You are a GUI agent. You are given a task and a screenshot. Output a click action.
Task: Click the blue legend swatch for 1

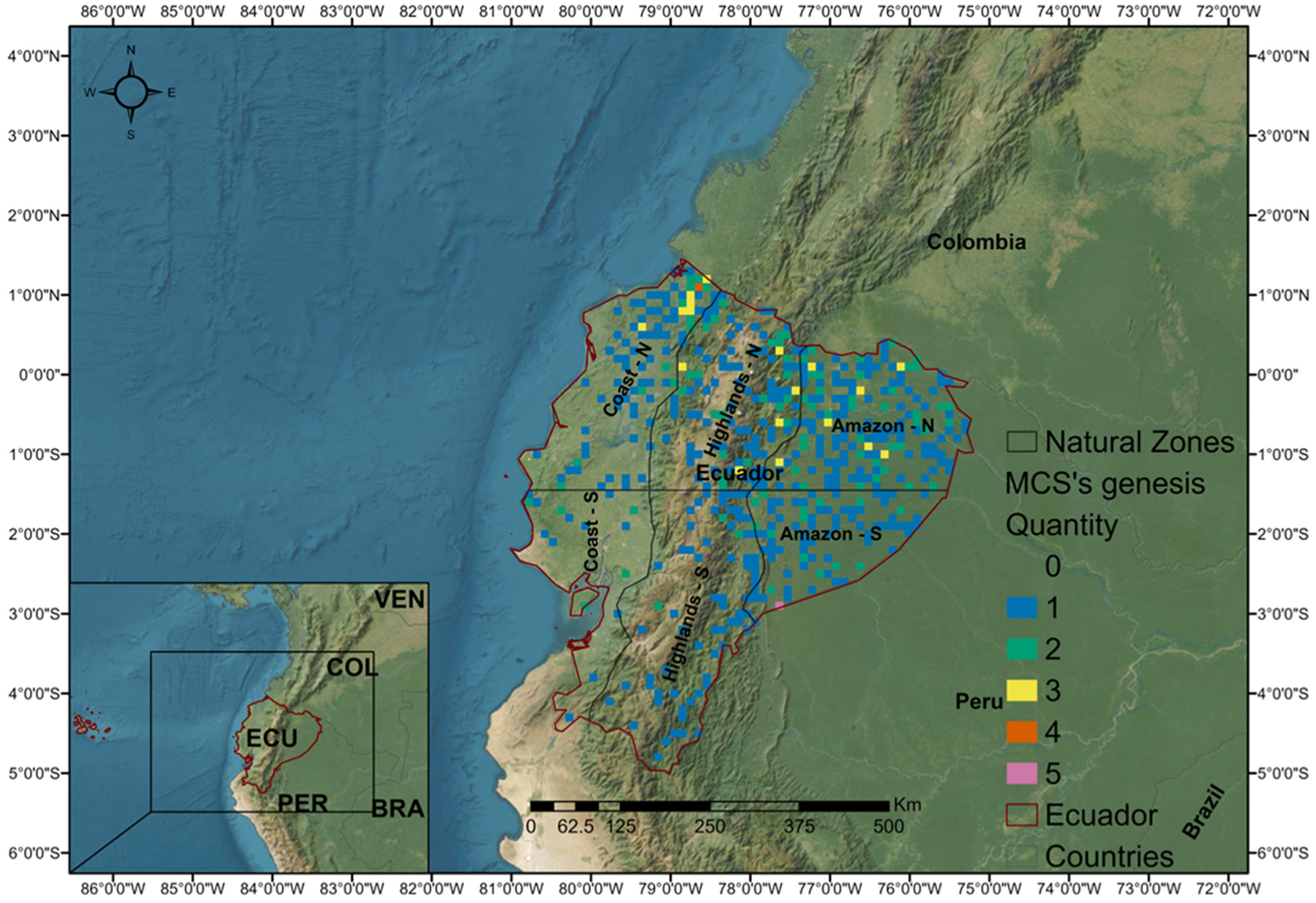1022,607
